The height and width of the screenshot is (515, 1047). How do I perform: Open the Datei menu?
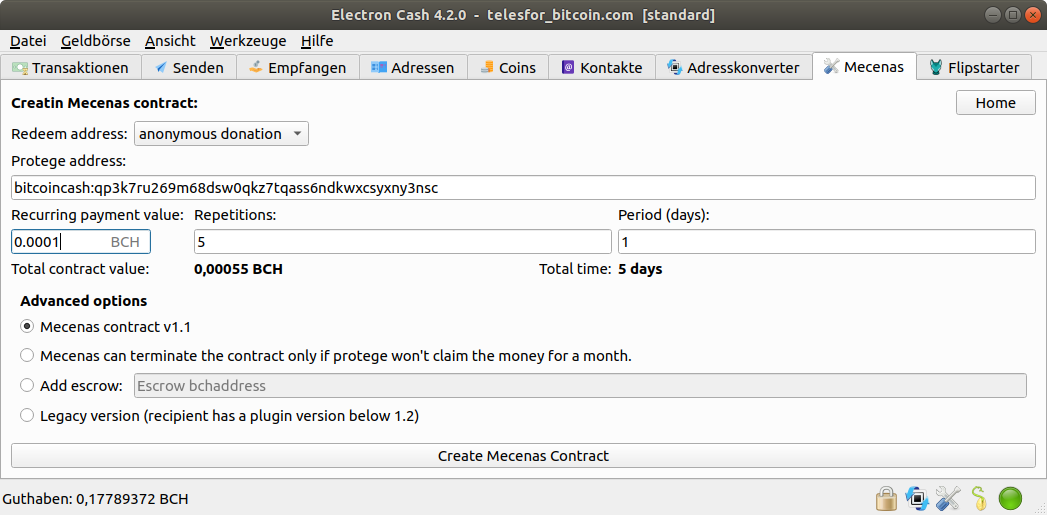[x=28, y=41]
